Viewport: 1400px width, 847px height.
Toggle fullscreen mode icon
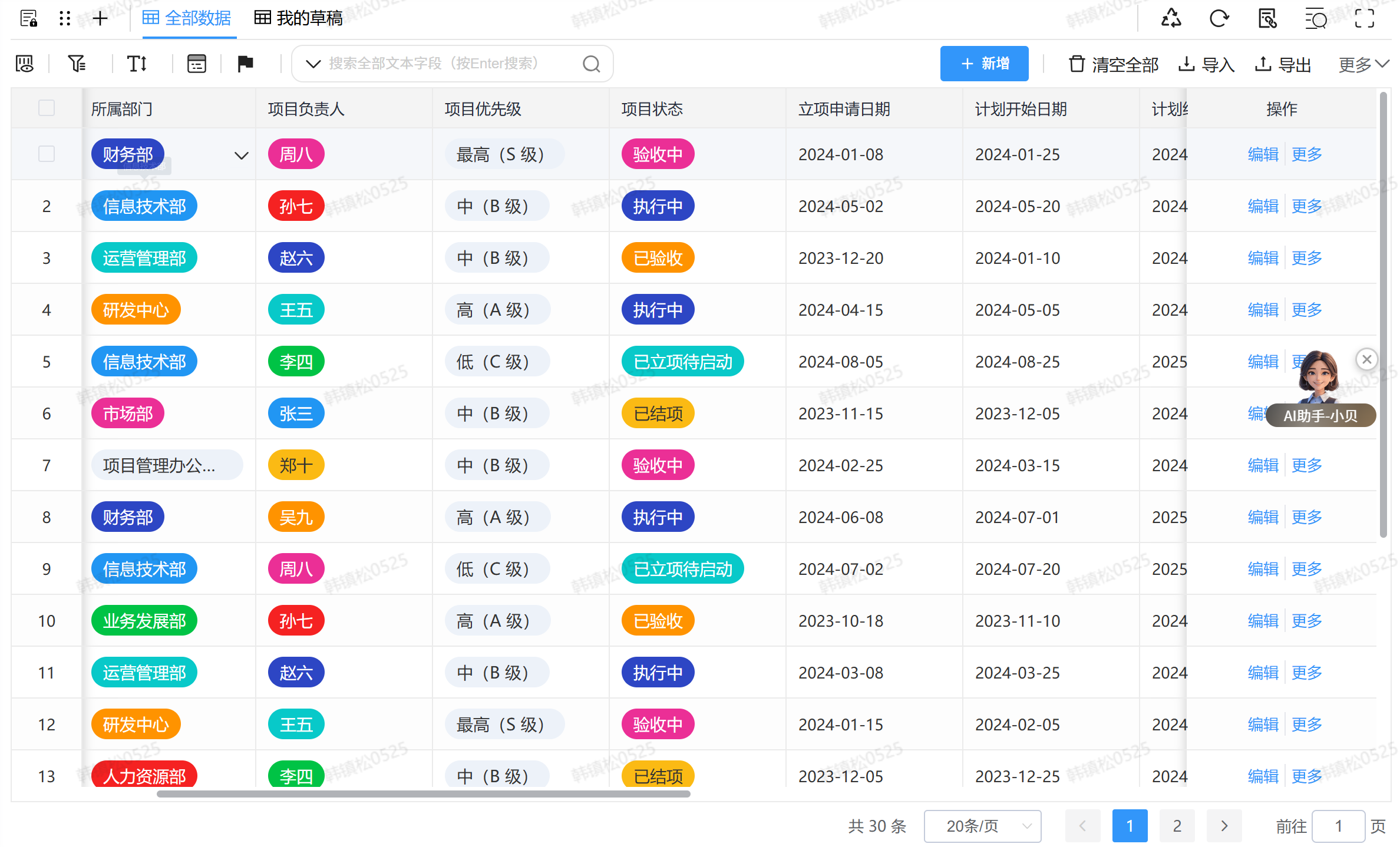coord(1364,18)
